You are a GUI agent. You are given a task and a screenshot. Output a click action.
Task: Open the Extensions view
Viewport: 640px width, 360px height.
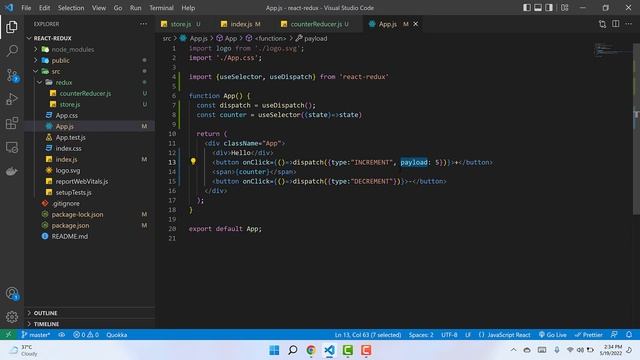pyautogui.click(x=12, y=123)
